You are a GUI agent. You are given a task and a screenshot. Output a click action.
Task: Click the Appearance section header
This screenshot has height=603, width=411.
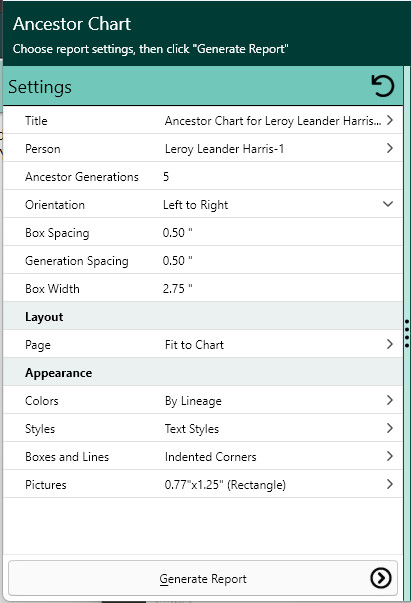58,373
